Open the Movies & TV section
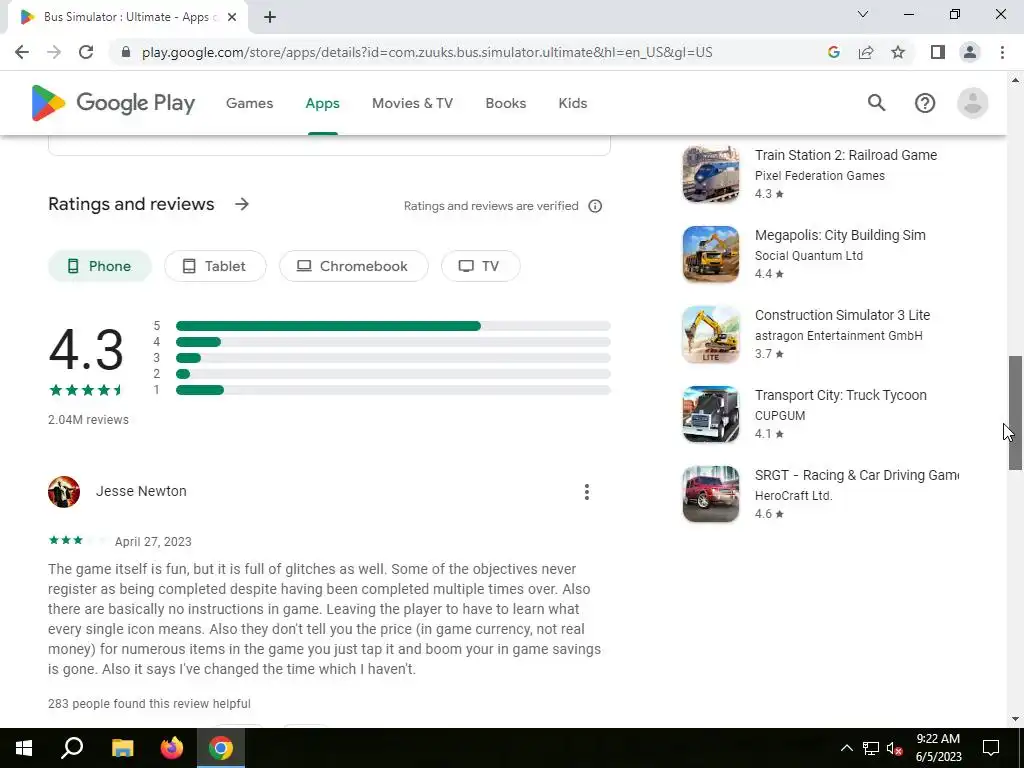Viewport: 1024px width, 768px height. [x=412, y=103]
